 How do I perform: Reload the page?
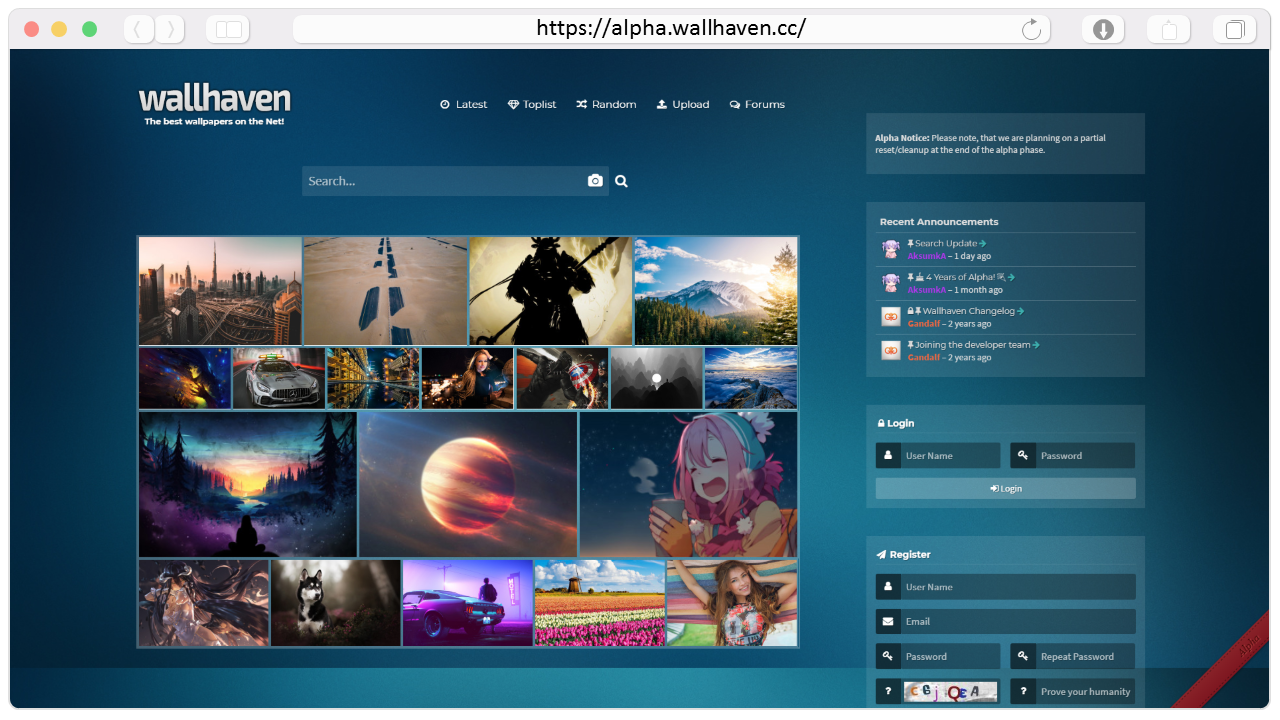[1031, 30]
